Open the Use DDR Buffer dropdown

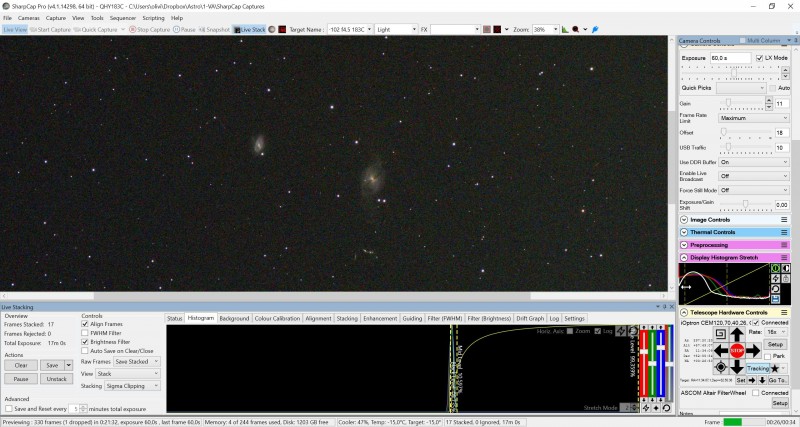754,162
